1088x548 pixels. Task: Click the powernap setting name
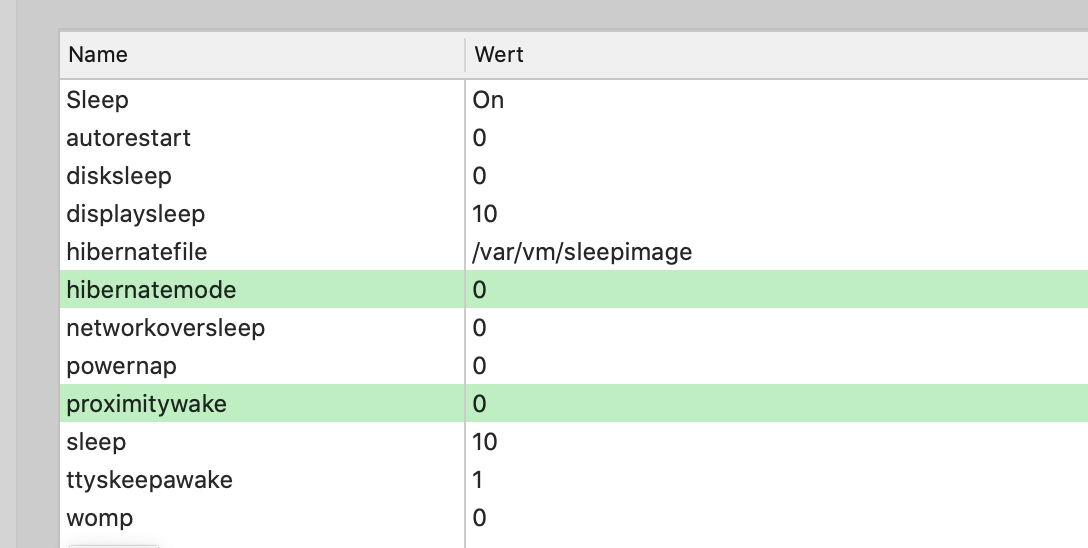[121, 366]
